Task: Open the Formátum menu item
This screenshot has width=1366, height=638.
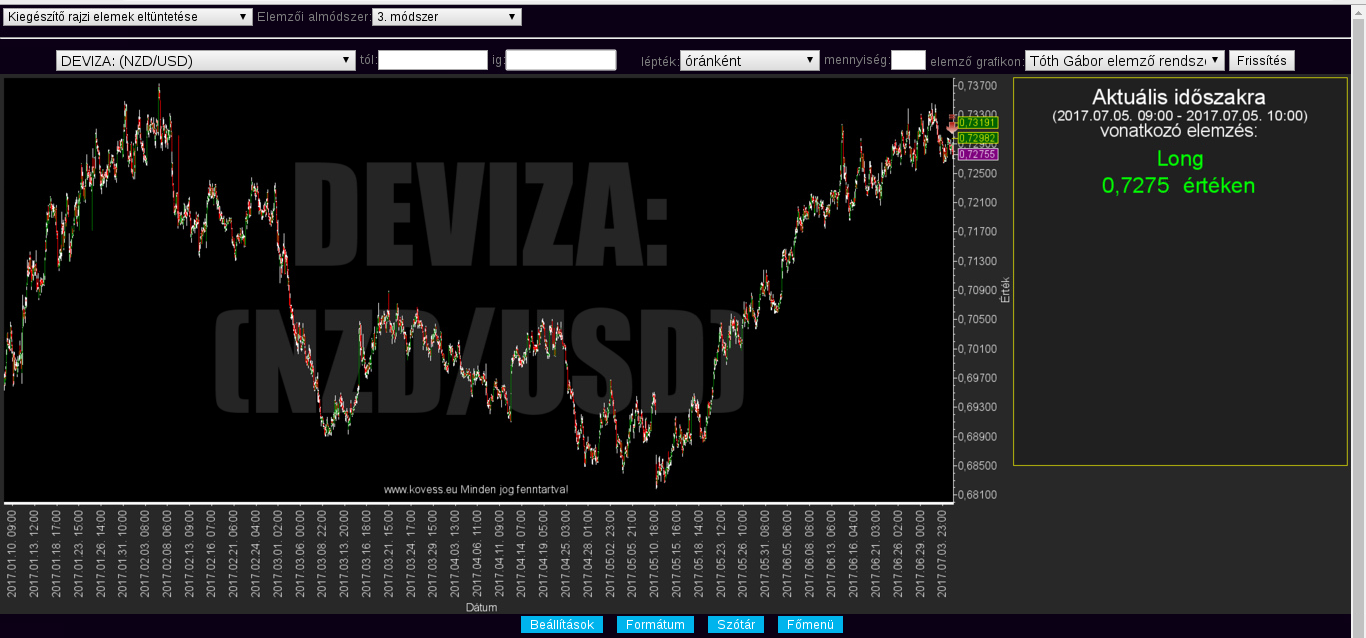Action: 655,625
